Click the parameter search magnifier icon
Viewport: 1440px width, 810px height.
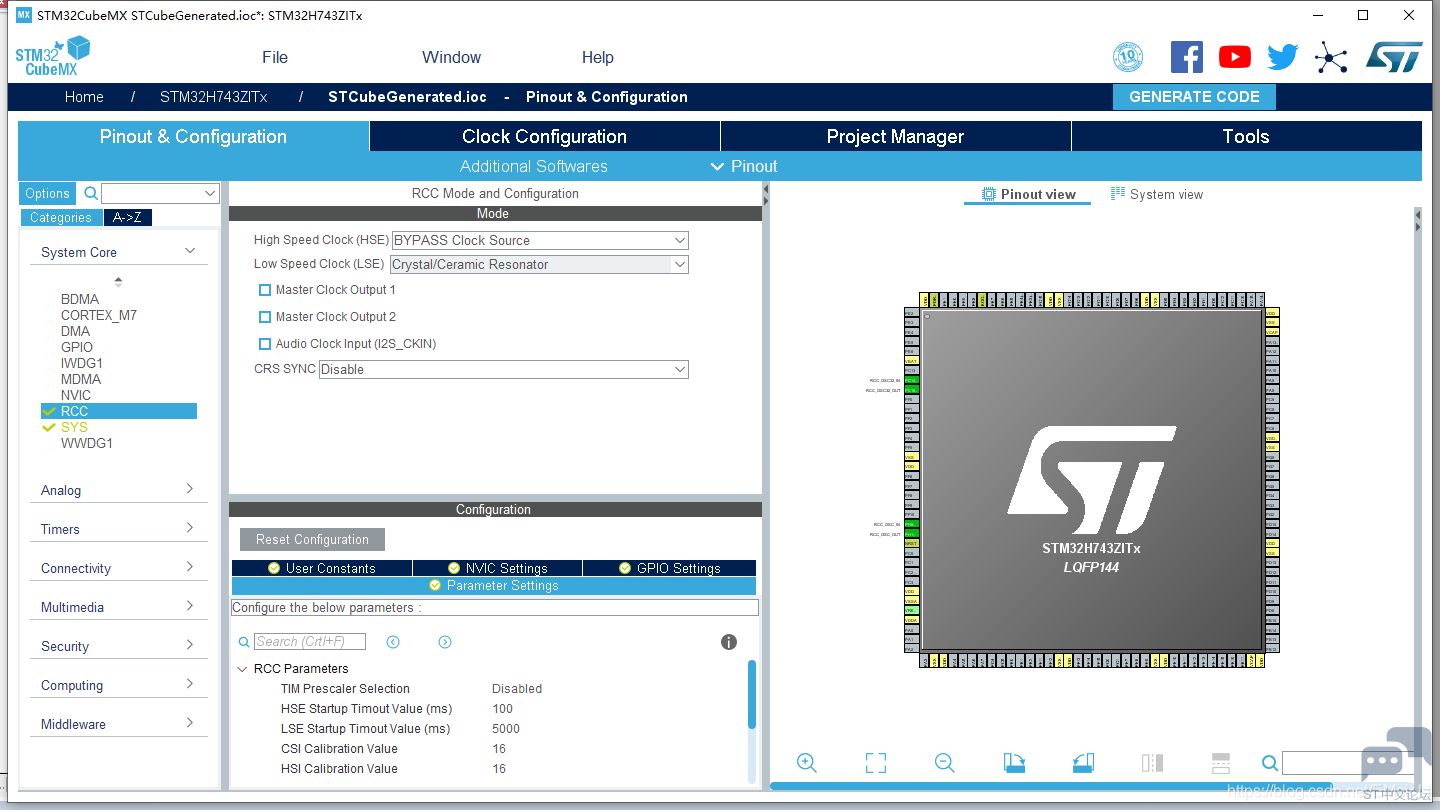point(244,642)
